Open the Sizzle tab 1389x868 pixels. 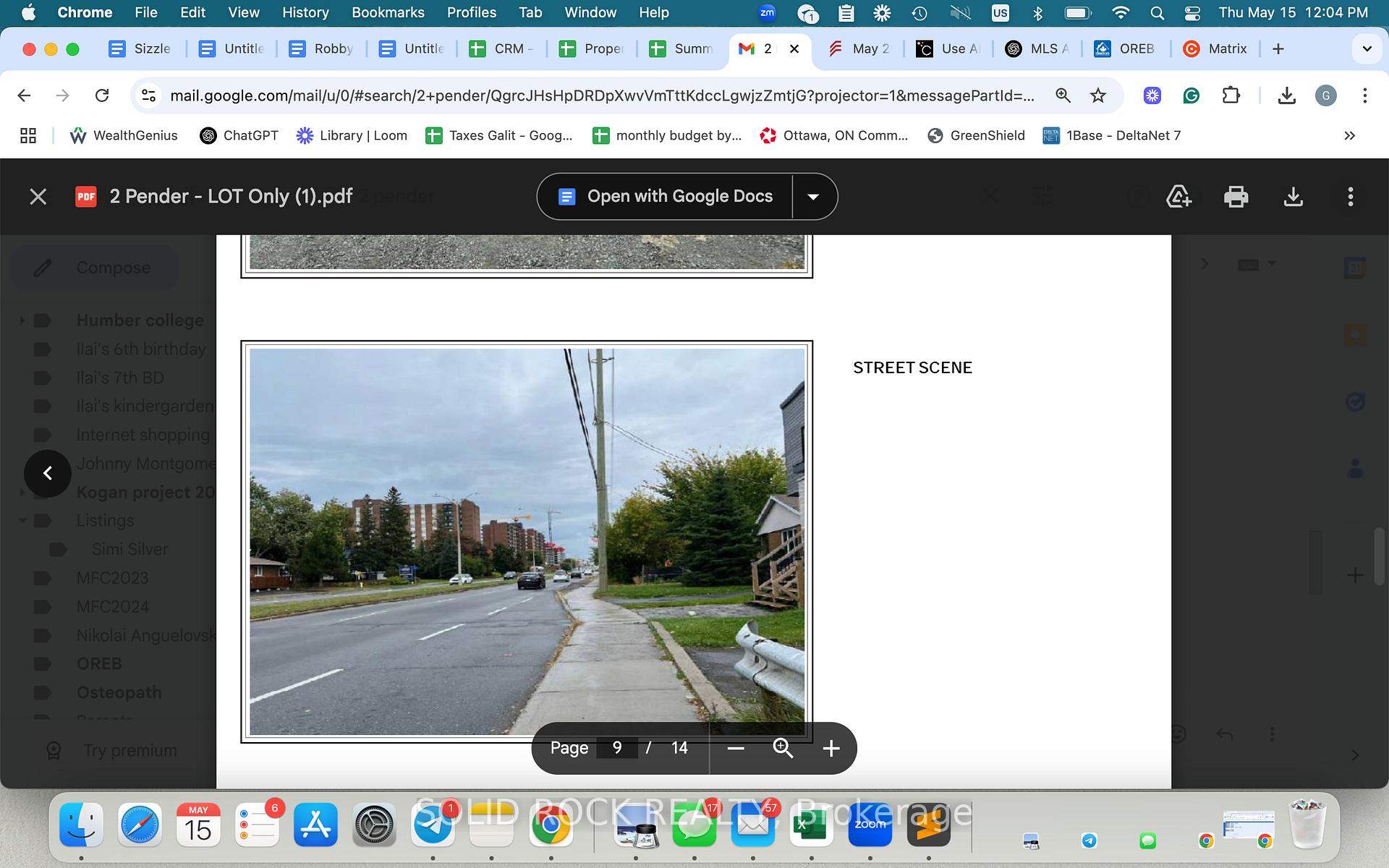pos(140,48)
